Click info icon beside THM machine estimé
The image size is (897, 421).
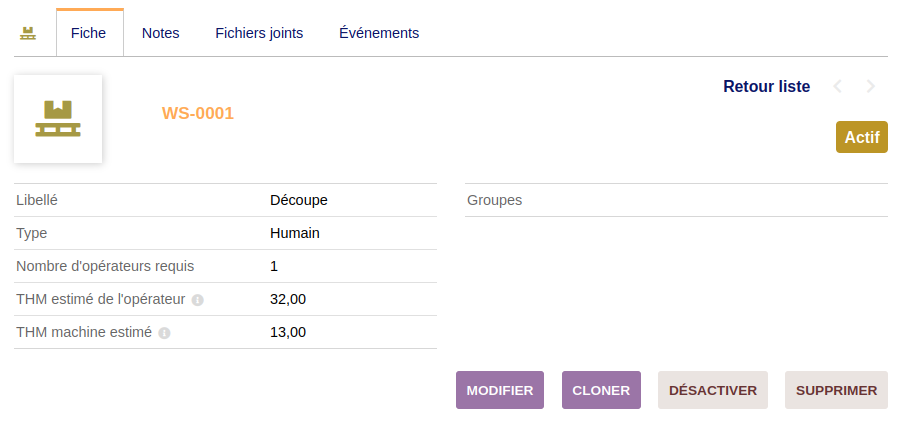pos(165,333)
